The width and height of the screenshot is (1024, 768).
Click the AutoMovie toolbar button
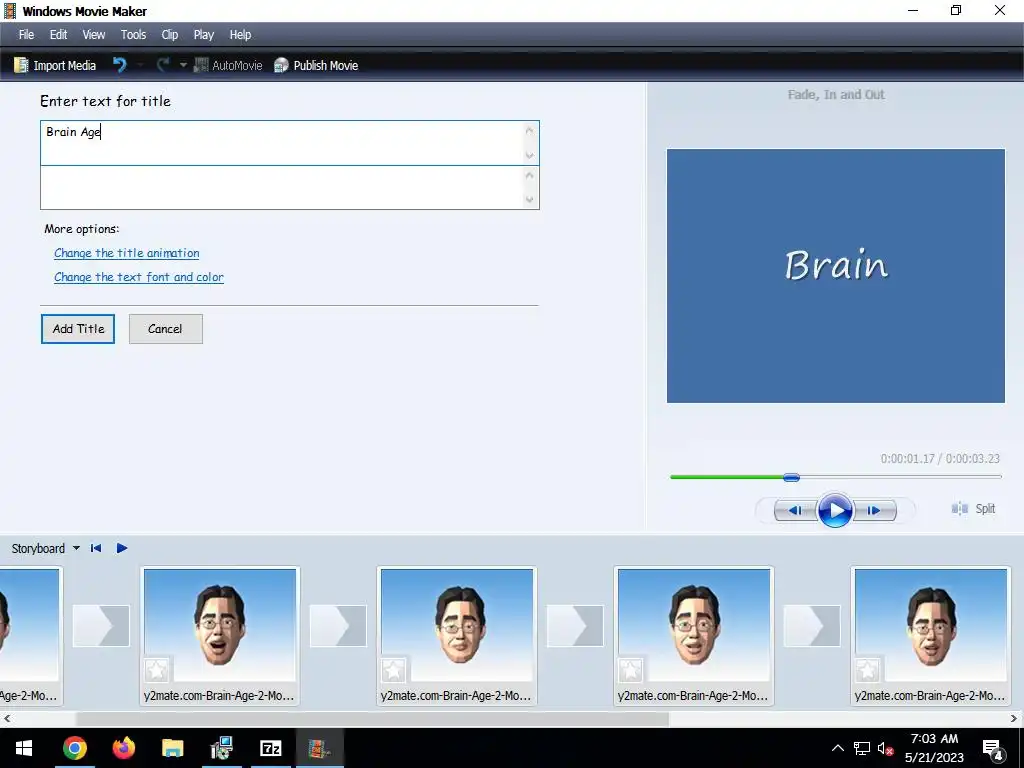coord(228,65)
